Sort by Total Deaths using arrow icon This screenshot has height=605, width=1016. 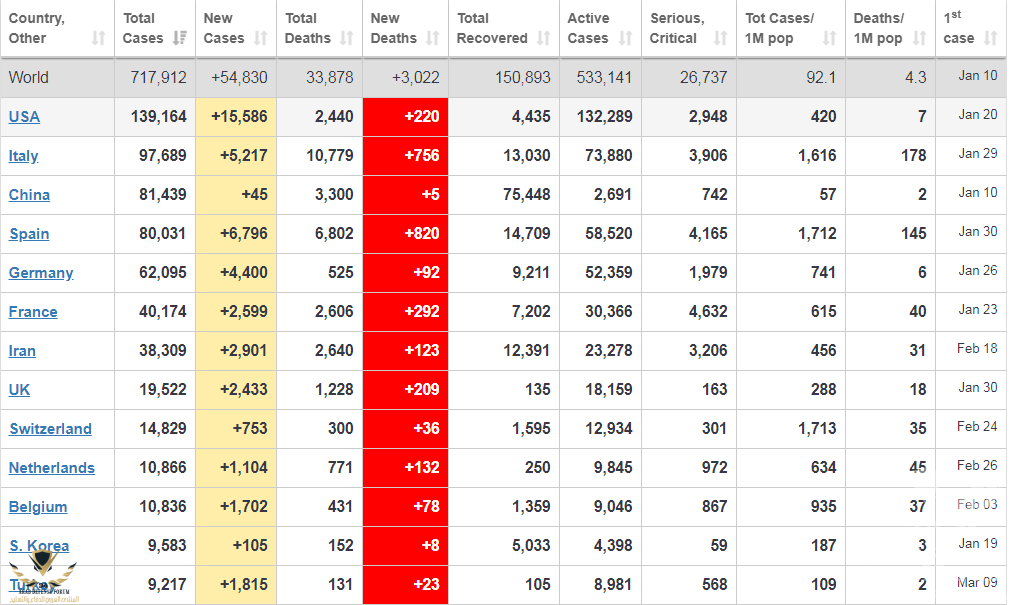(346, 38)
